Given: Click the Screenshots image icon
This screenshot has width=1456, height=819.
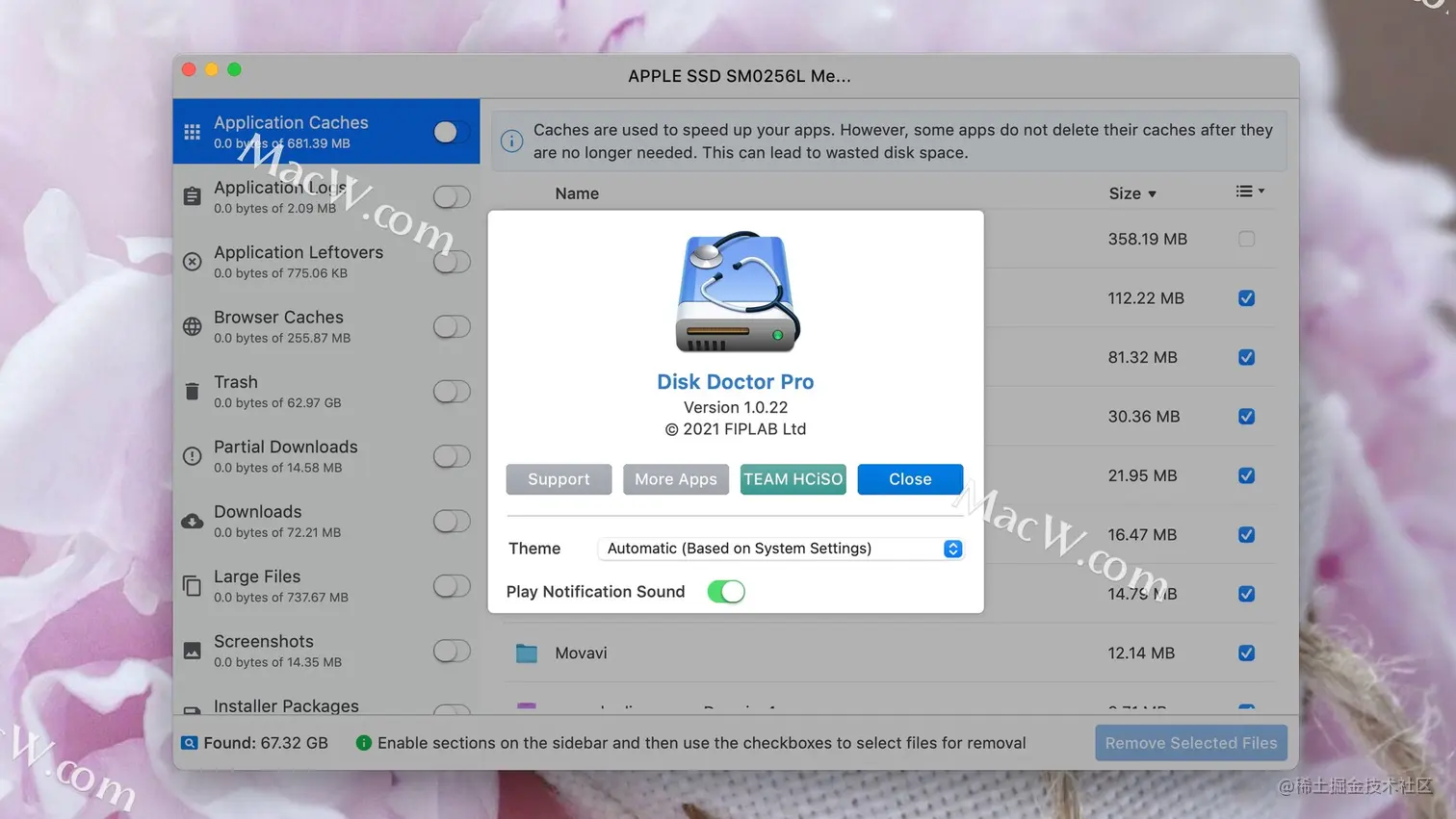Looking at the screenshot, I should [193, 651].
